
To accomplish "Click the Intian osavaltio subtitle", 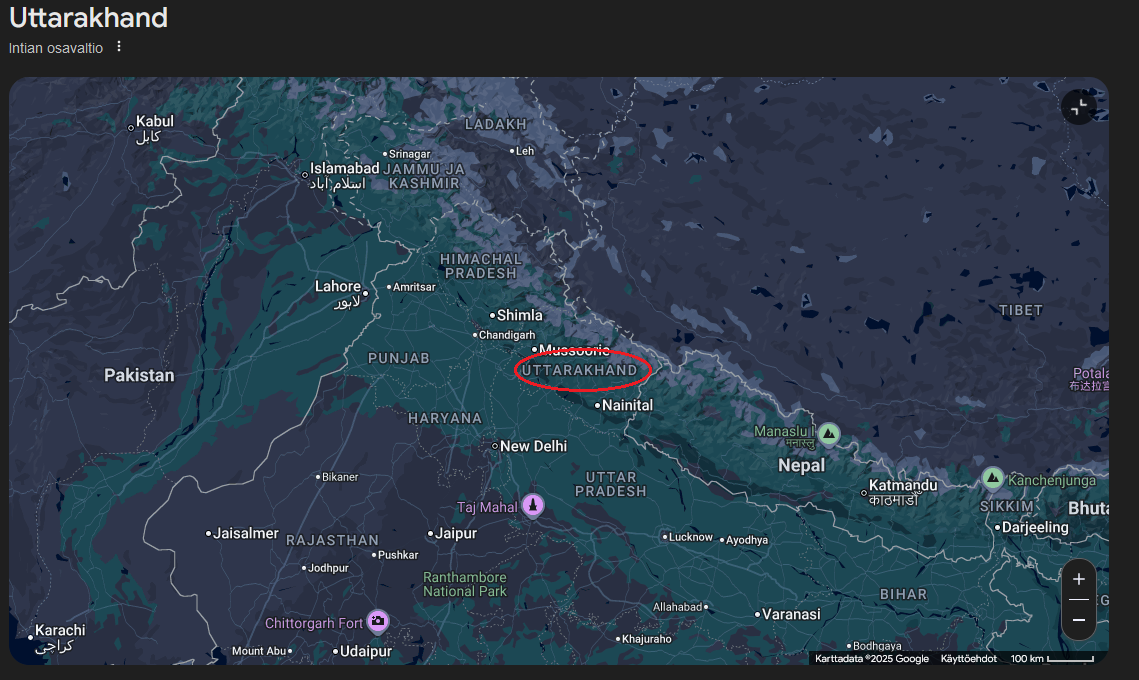I will click(56, 48).
